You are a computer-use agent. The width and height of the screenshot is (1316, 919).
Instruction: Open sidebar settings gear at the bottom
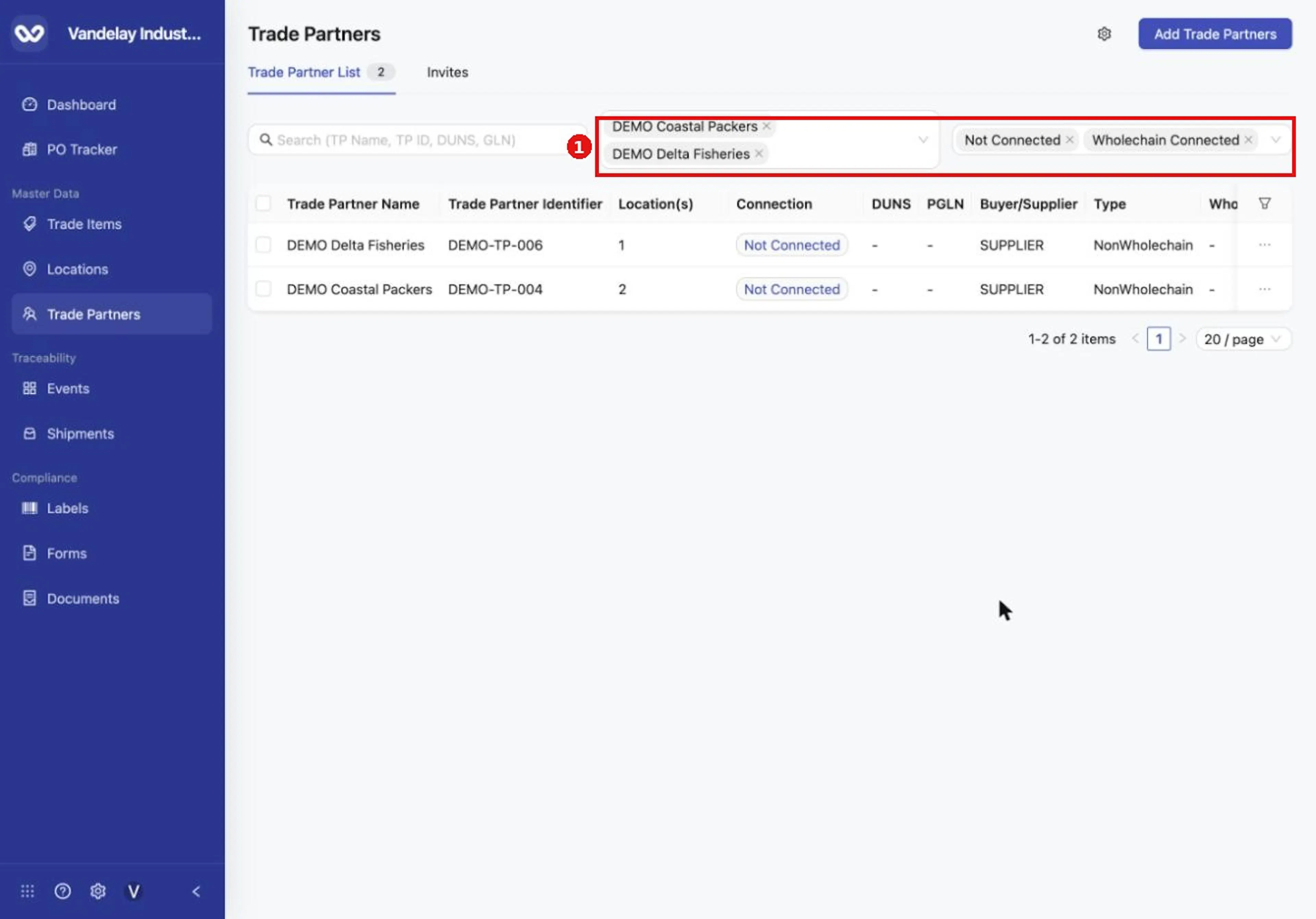coord(98,892)
